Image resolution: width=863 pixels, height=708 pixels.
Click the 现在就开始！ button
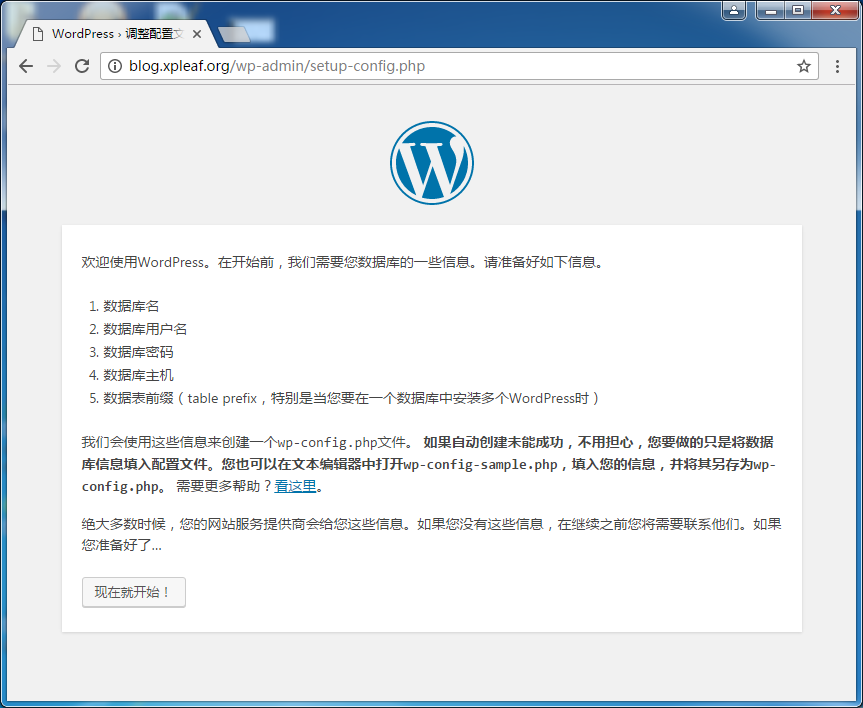[134, 592]
